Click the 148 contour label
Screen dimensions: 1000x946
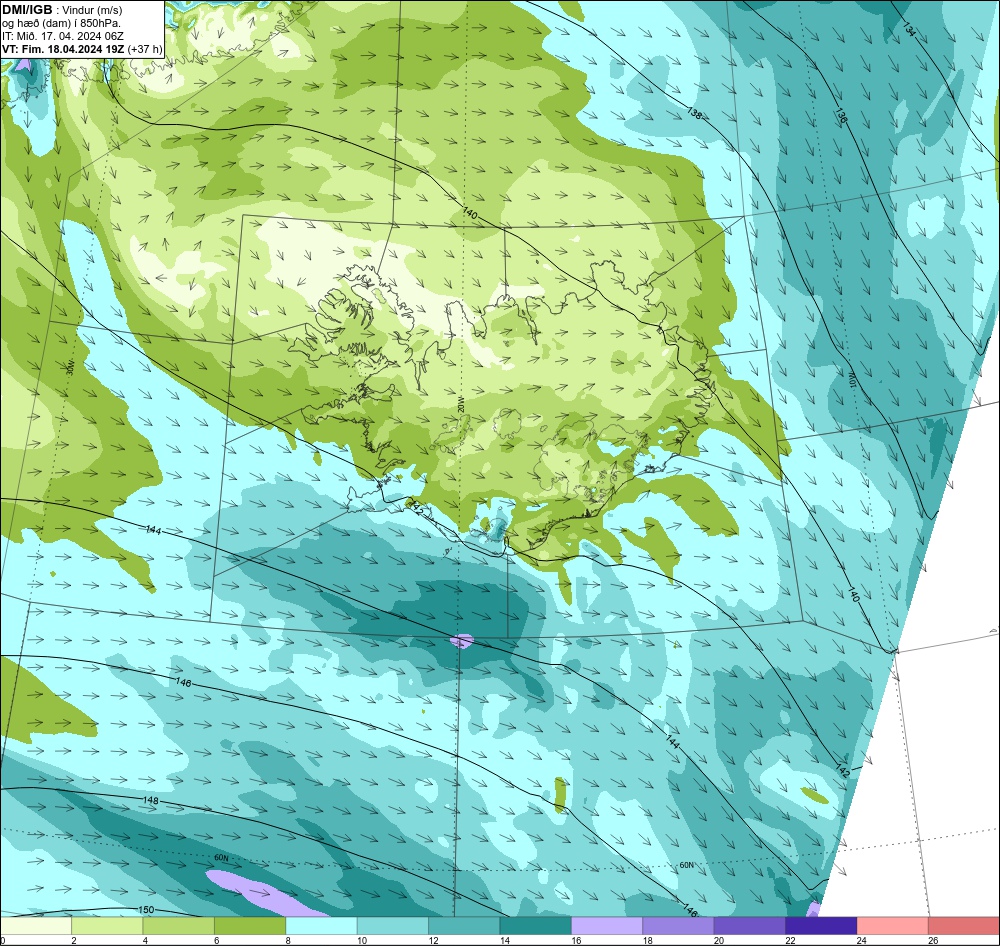[x=151, y=800]
